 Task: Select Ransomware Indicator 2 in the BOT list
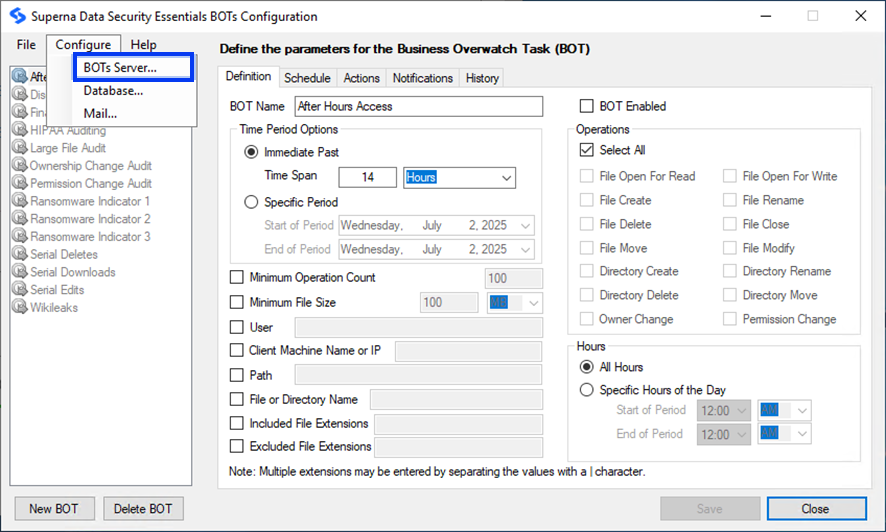(x=90, y=219)
